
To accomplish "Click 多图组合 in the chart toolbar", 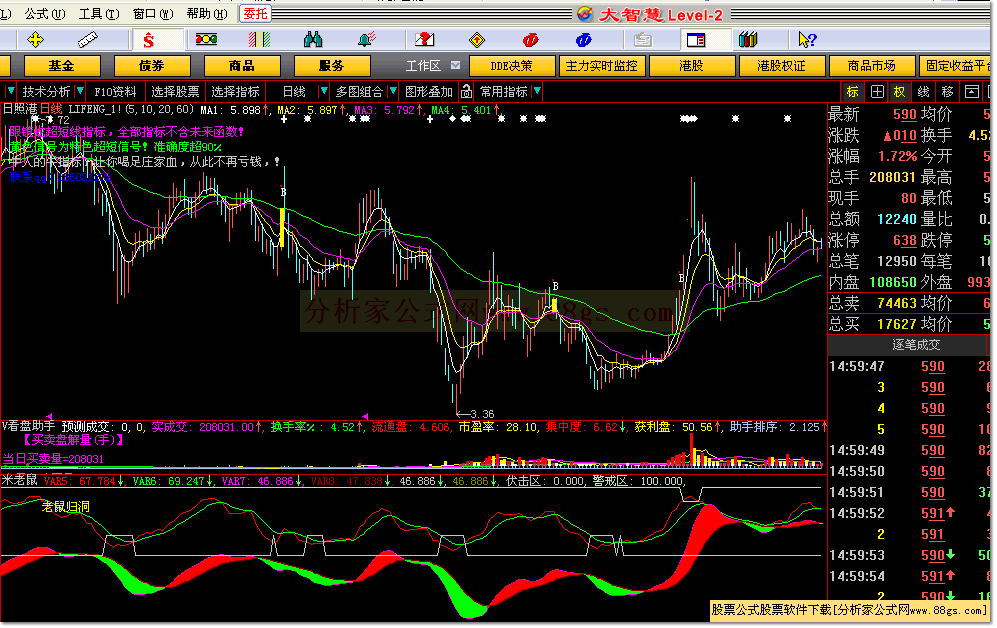I will click(x=359, y=92).
